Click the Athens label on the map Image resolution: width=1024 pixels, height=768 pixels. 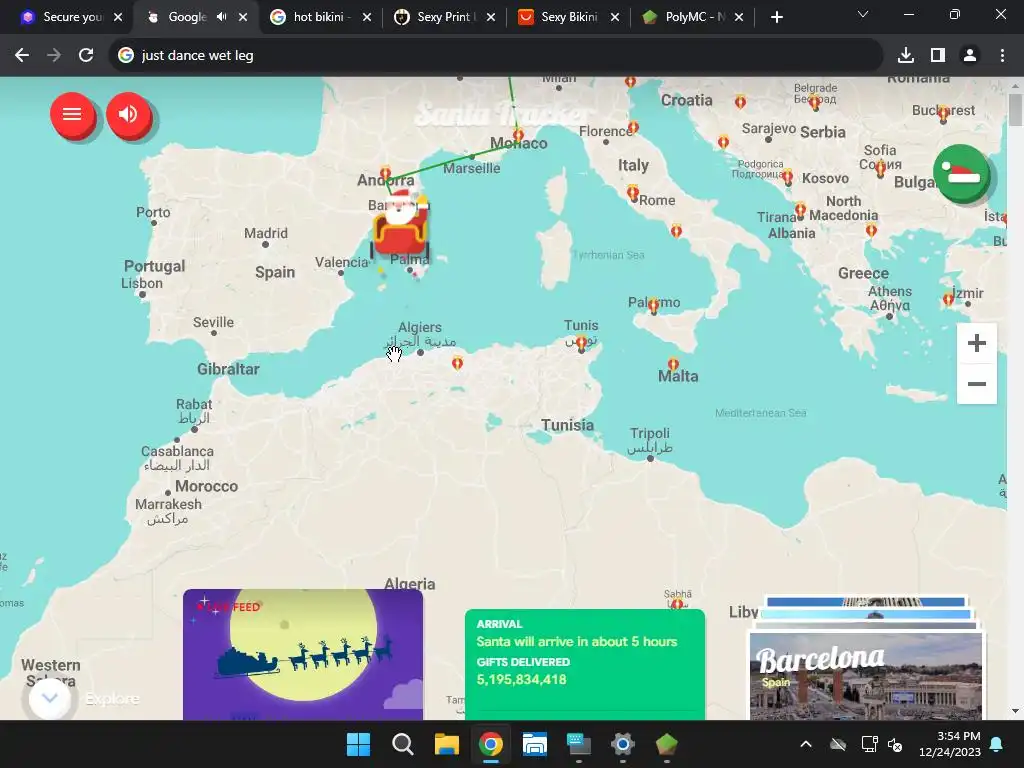pos(890,291)
